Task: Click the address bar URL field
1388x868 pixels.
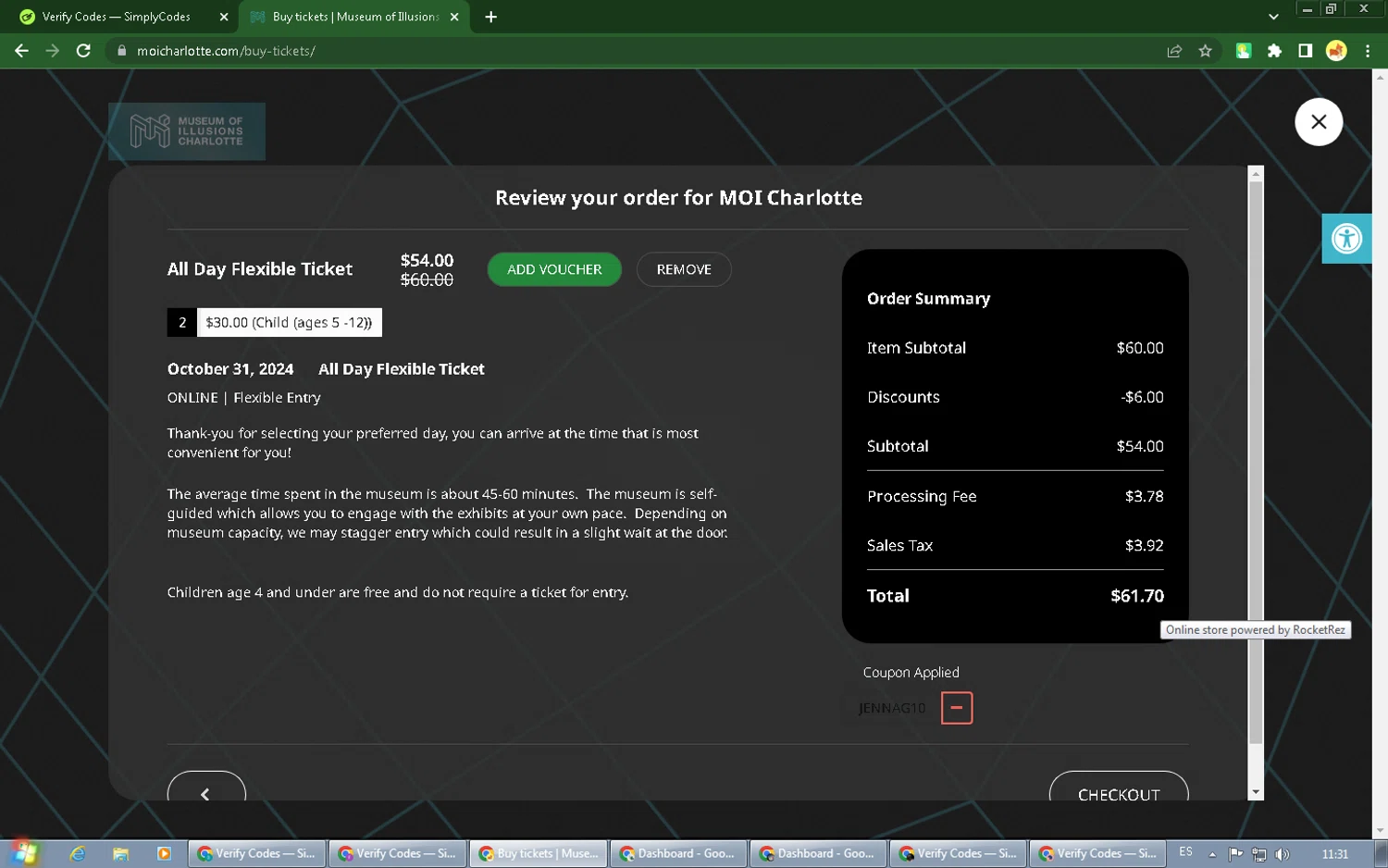Action: pos(638,51)
